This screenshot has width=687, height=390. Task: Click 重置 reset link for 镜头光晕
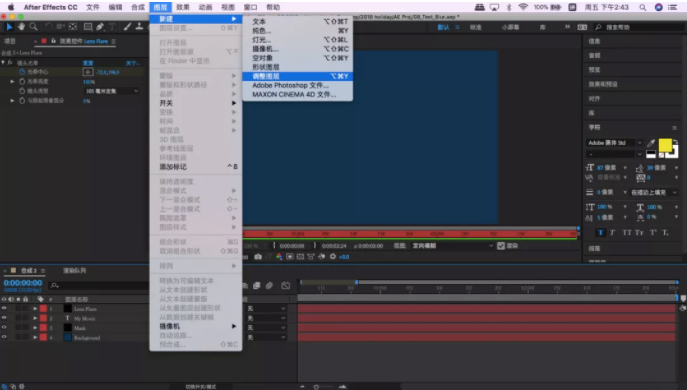point(88,63)
